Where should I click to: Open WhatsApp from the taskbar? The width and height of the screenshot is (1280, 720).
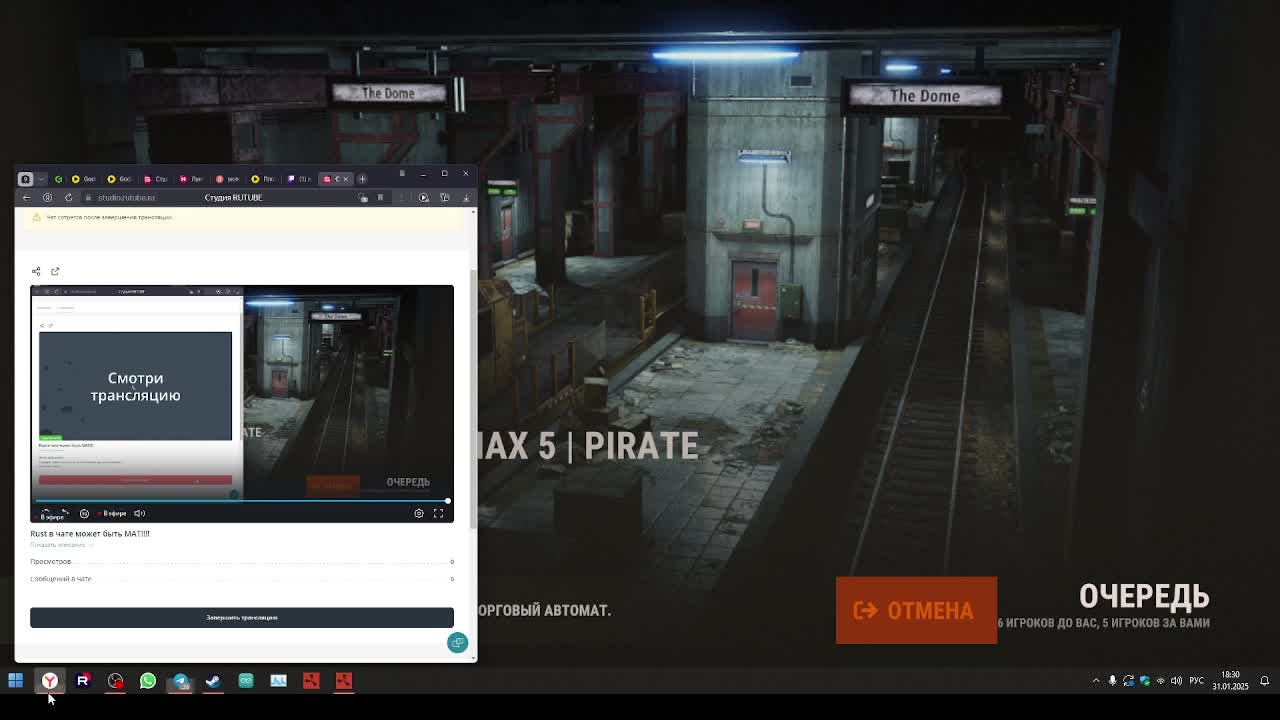click(148, 681)
